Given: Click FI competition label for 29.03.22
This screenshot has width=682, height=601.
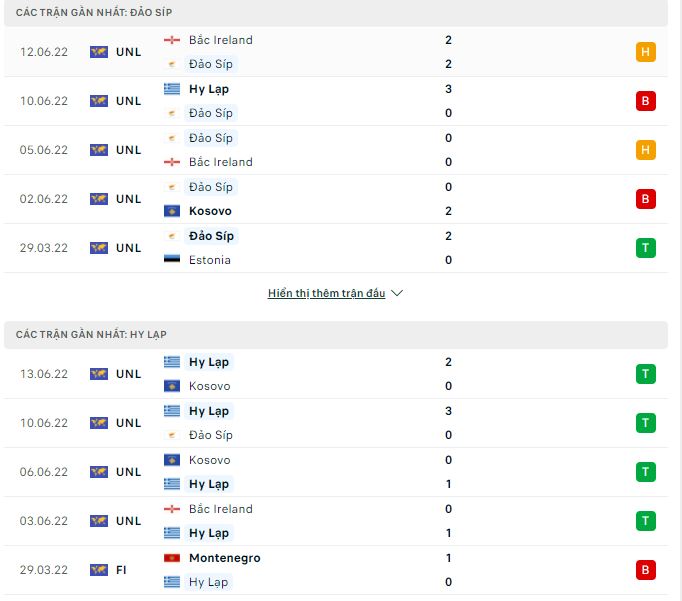Looking at the screenshot, I should (121, 570).
